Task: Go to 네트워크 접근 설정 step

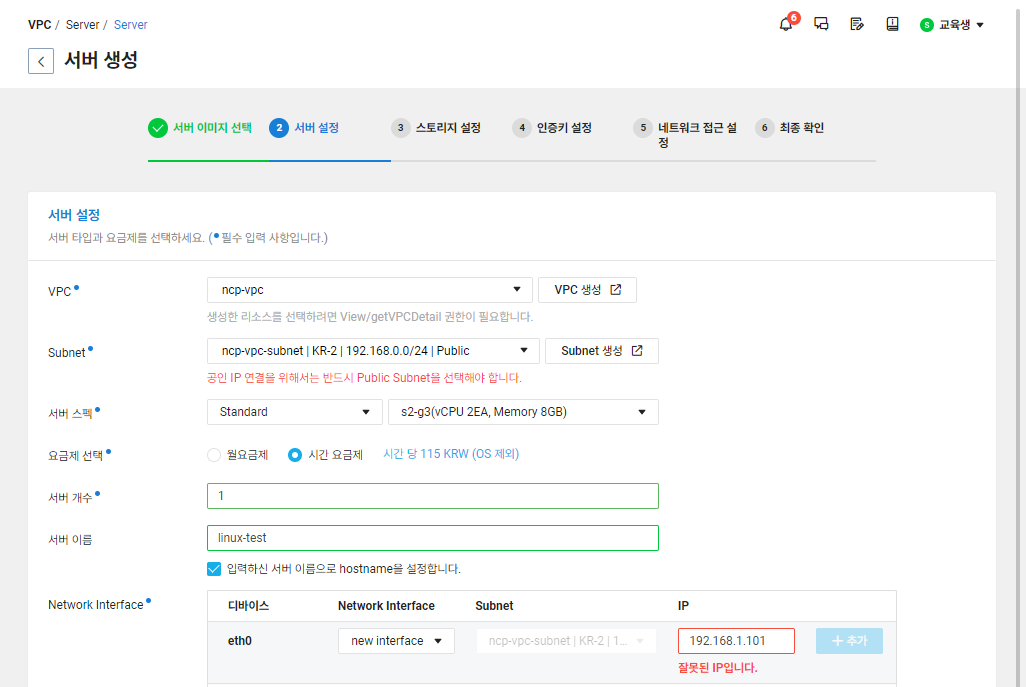Action: 698,135
